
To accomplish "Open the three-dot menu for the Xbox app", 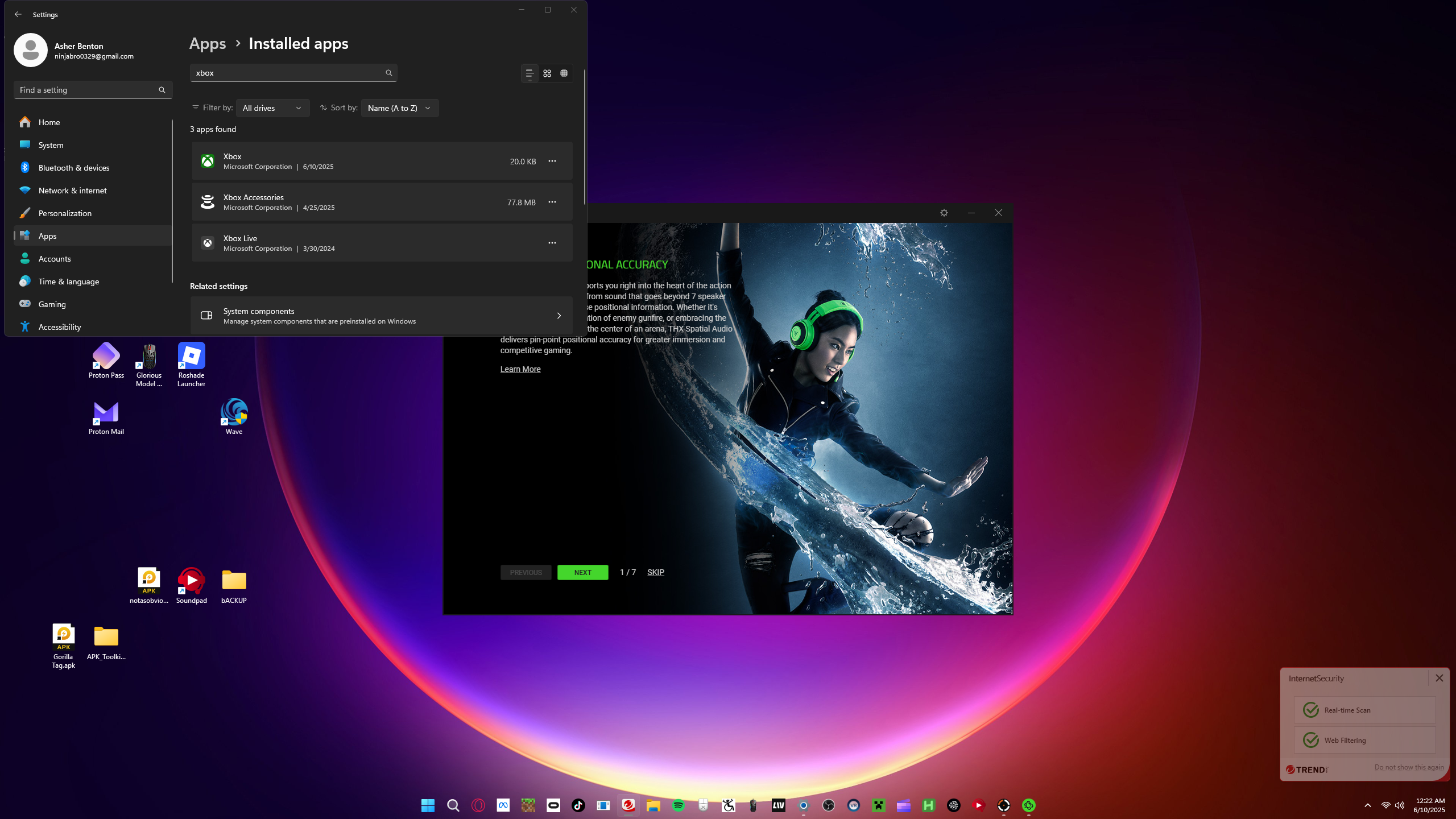I will (x=552, y=162).
